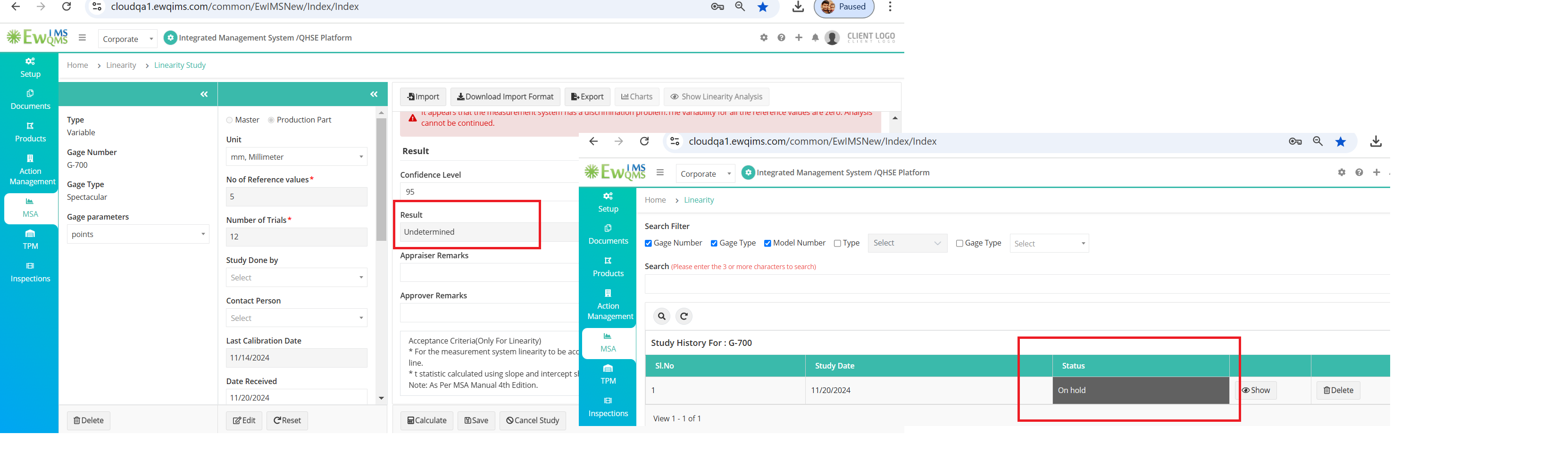Viewport: 1568px width, 451px height.
Task: Toggle hamburger menu in the right window header
Action: (x=660, y=172)
